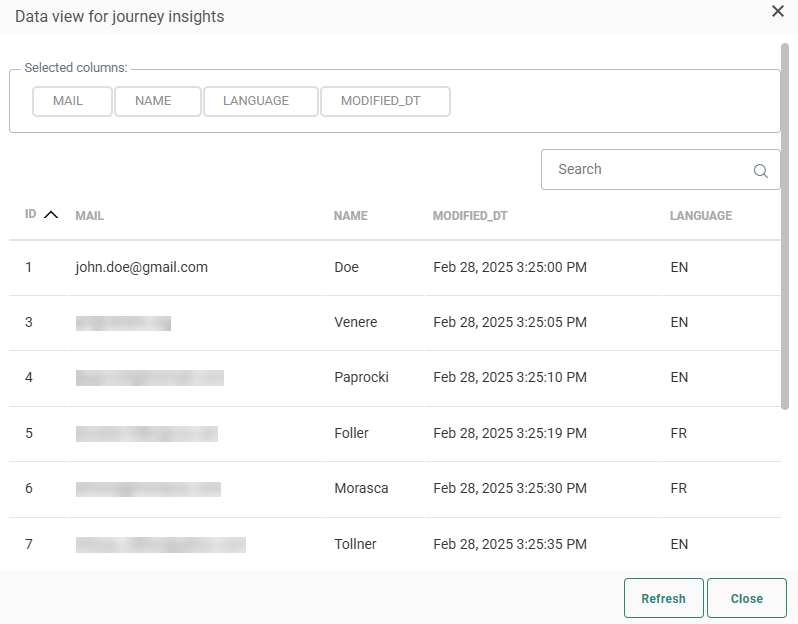Click the Paprocki name cell
This screenshot has height=624, width=798.
click(361, 377)
